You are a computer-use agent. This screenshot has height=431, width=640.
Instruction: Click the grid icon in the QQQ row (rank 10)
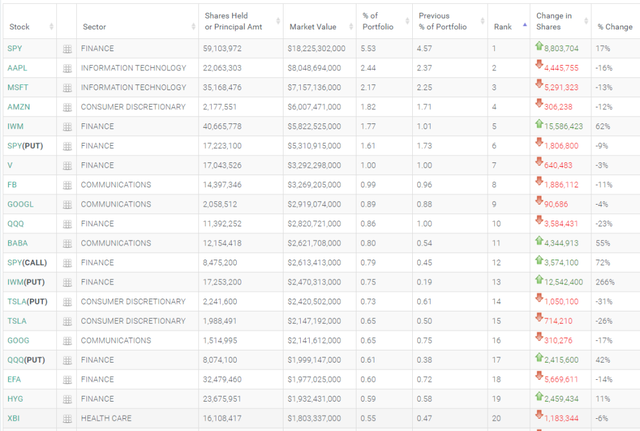[67, 224]
